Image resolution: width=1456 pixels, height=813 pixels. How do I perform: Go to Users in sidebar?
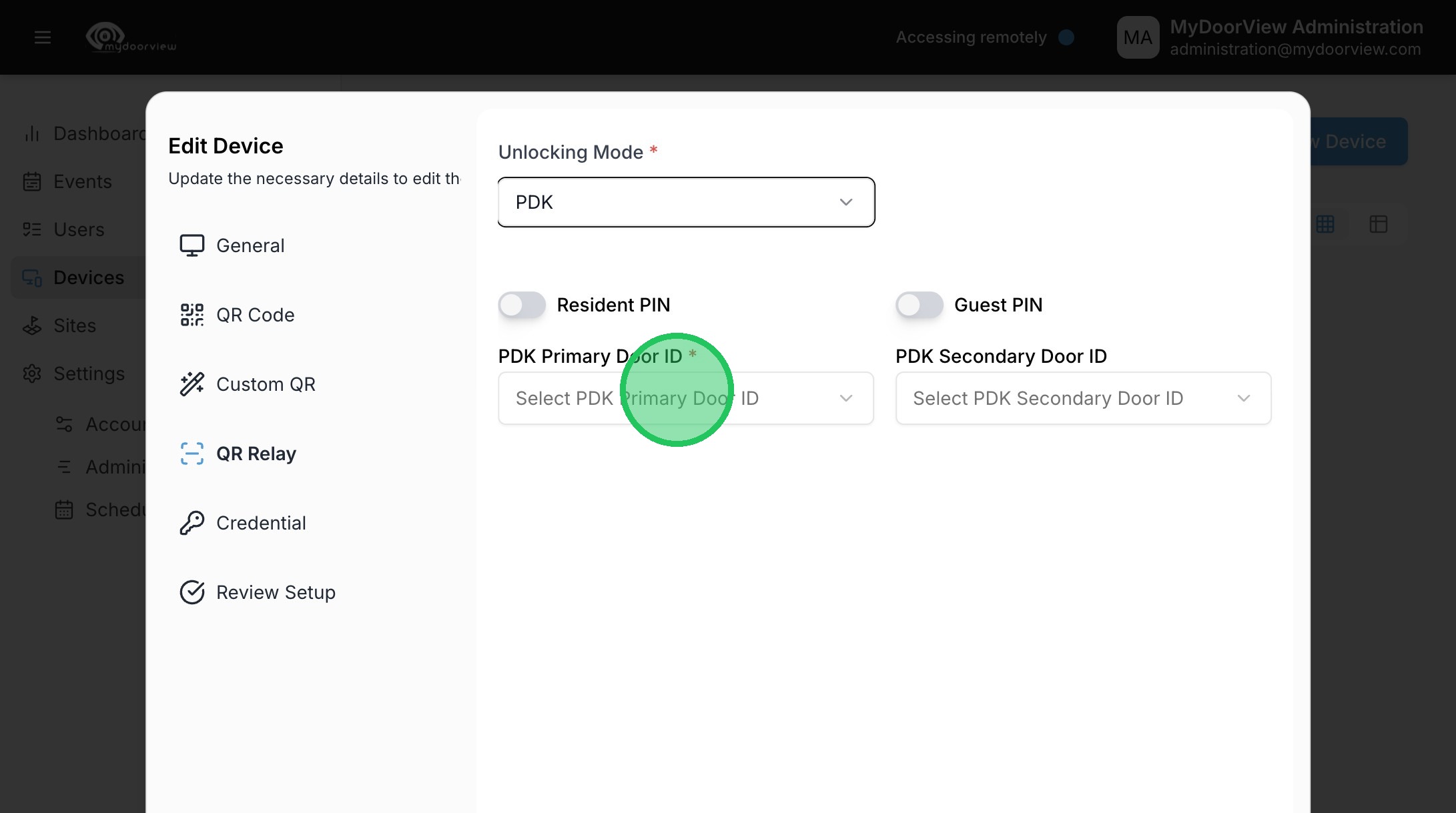pyautogui.click(x=79, y=229)
